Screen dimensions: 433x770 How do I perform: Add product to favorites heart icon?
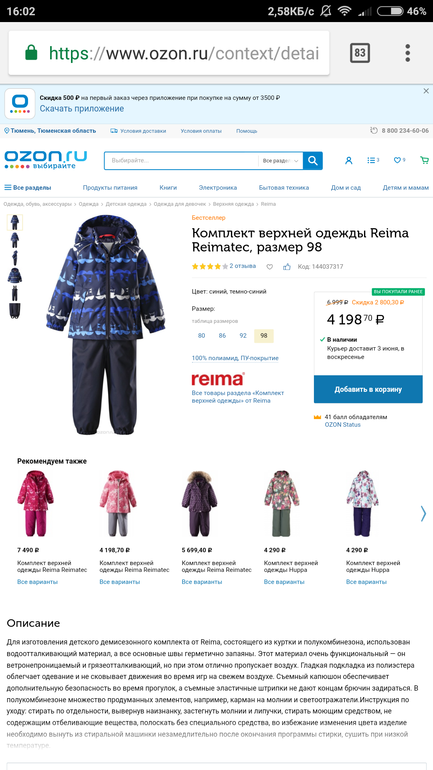tap(270, 267)
